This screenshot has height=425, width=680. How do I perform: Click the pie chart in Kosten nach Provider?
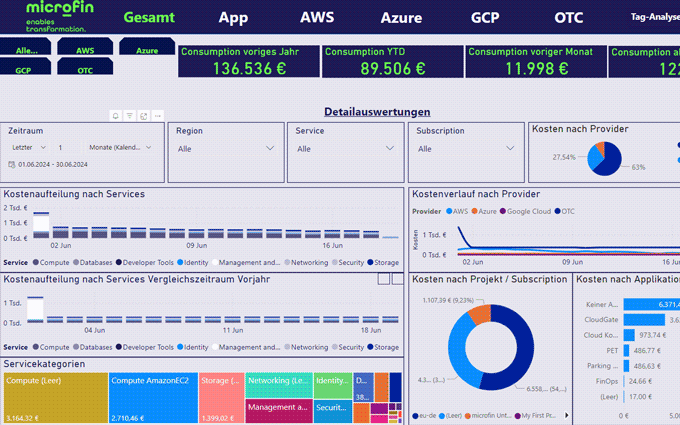coord(604,158)
